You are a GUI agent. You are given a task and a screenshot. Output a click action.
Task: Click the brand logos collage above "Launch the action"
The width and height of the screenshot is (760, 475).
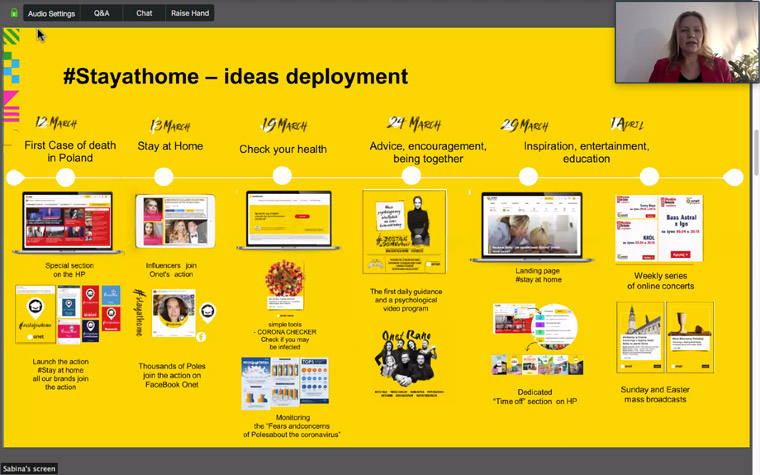[68, 314]
